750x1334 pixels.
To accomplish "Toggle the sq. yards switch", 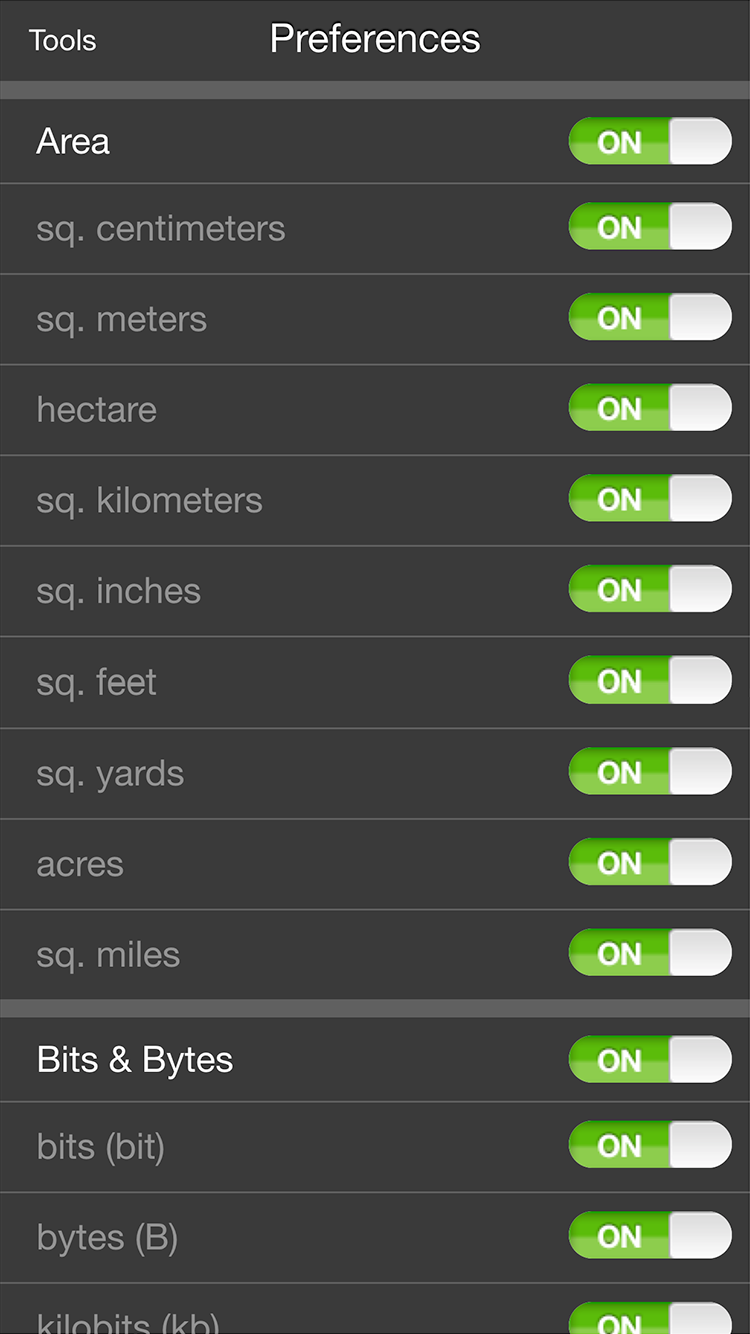I will click(650, 772).
